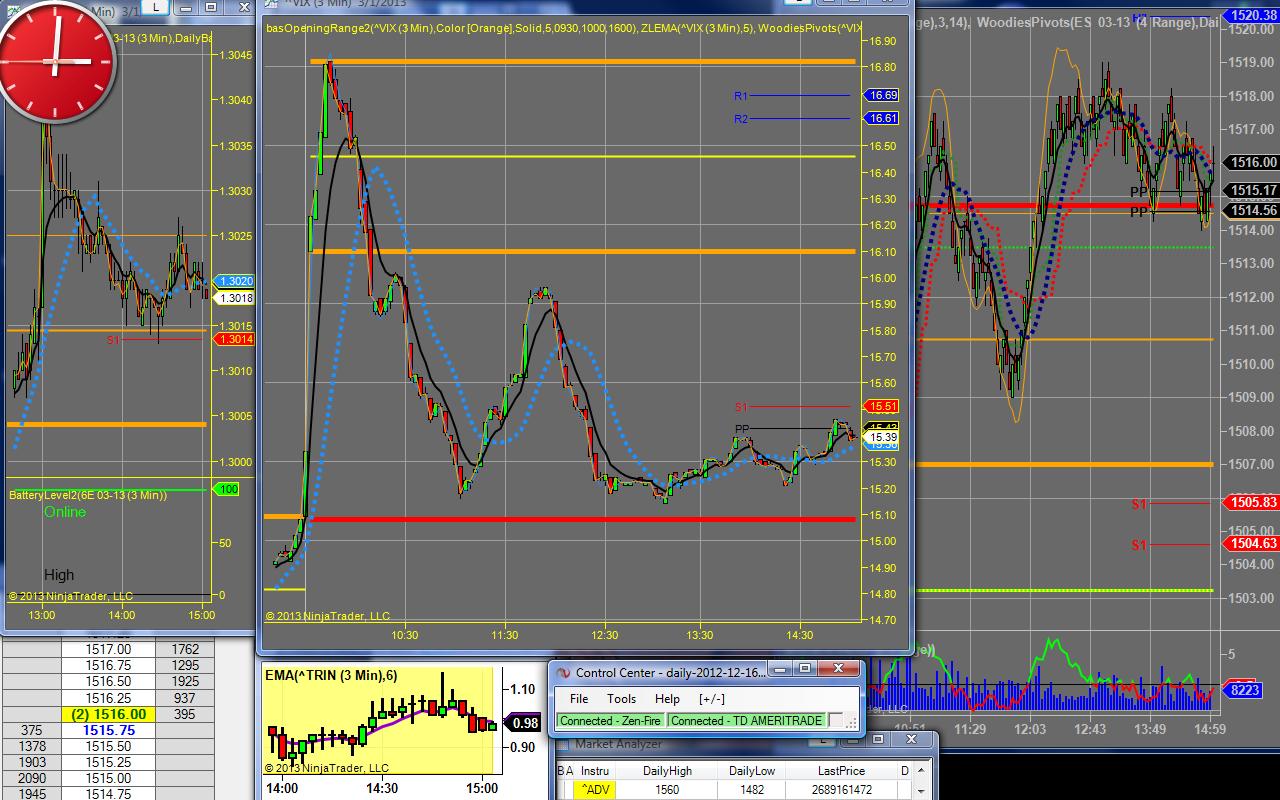Toggle the [+/-] expand control in Control Center
This screenshot has height=800, width=1280.
coord(712,699)
